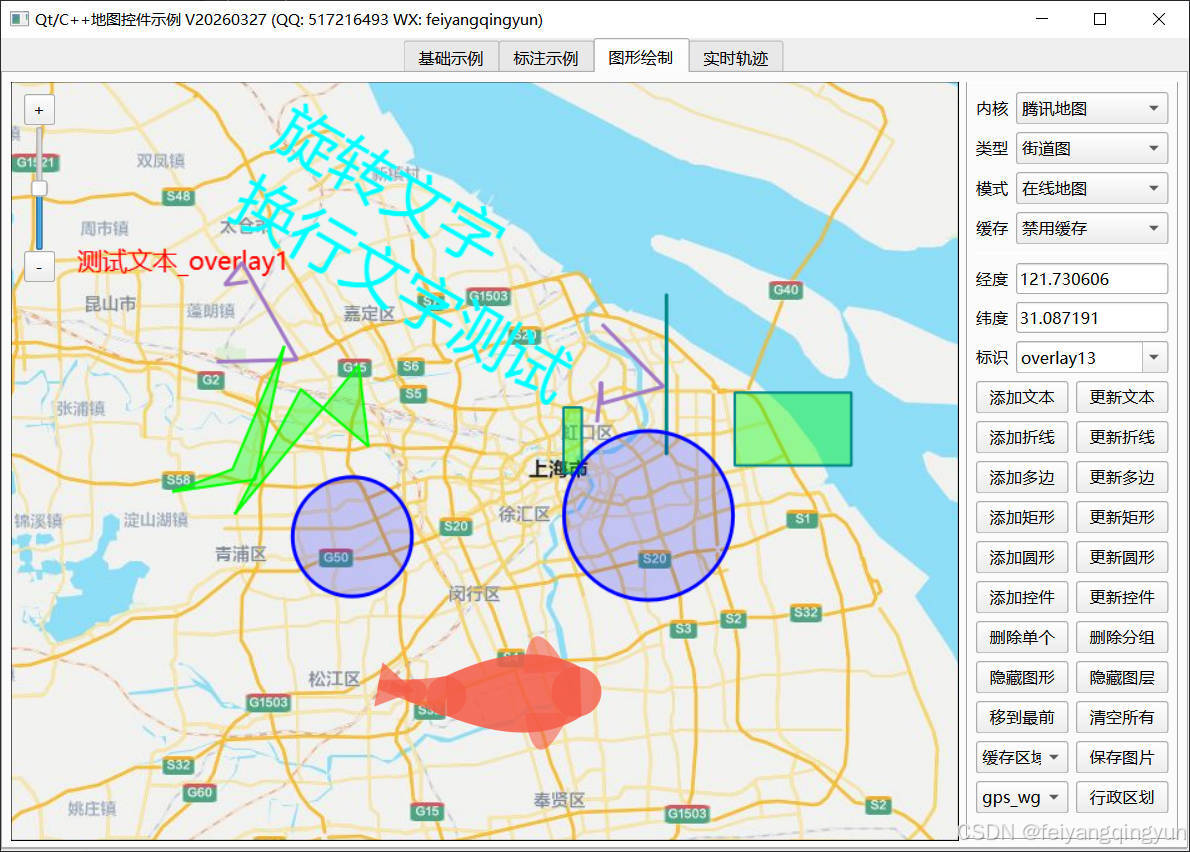Click the 添加多边 button
This screenshot has height=852, width=1190.
(1022, 478)
